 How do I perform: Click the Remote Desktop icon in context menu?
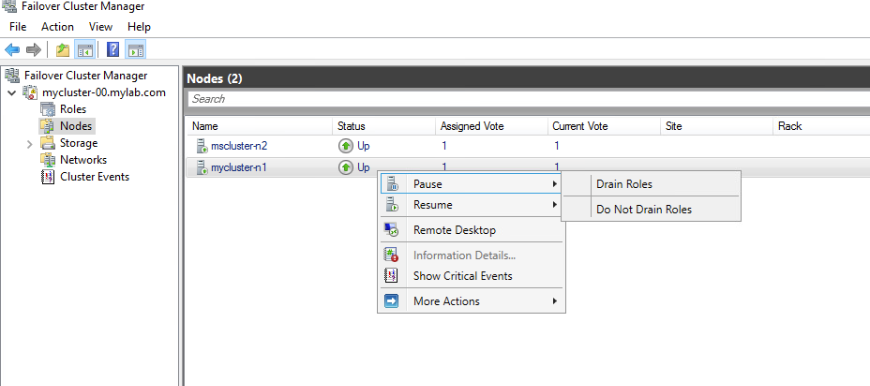coord(392,230)
